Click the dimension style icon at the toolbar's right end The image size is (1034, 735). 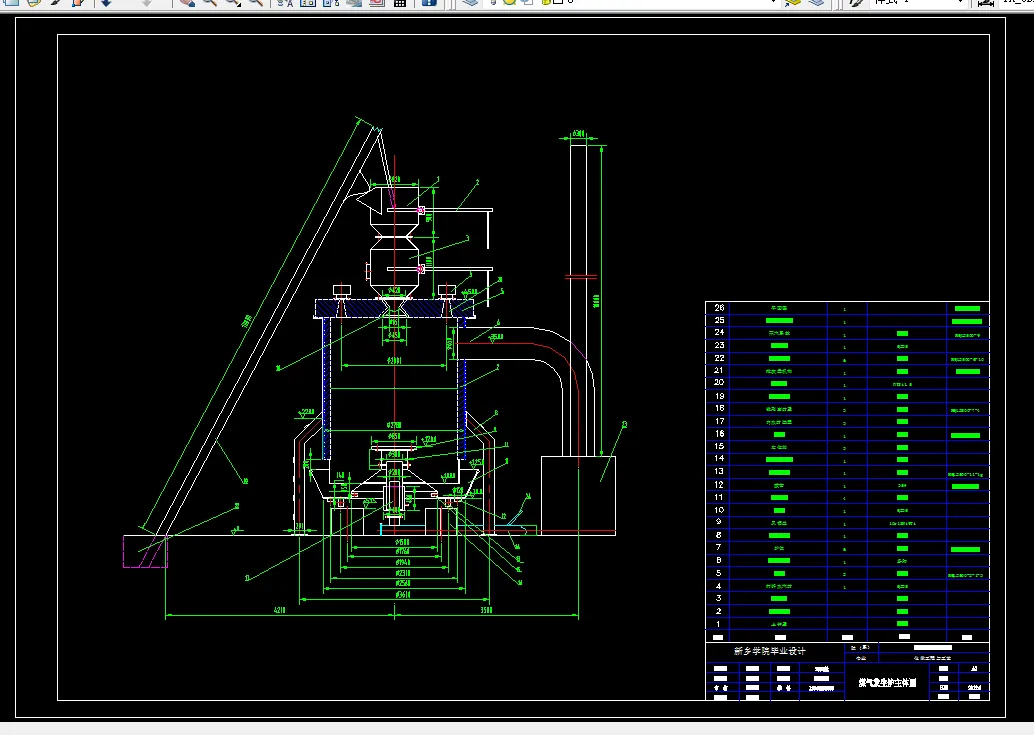pyautogui.click(x=986, y=3)
